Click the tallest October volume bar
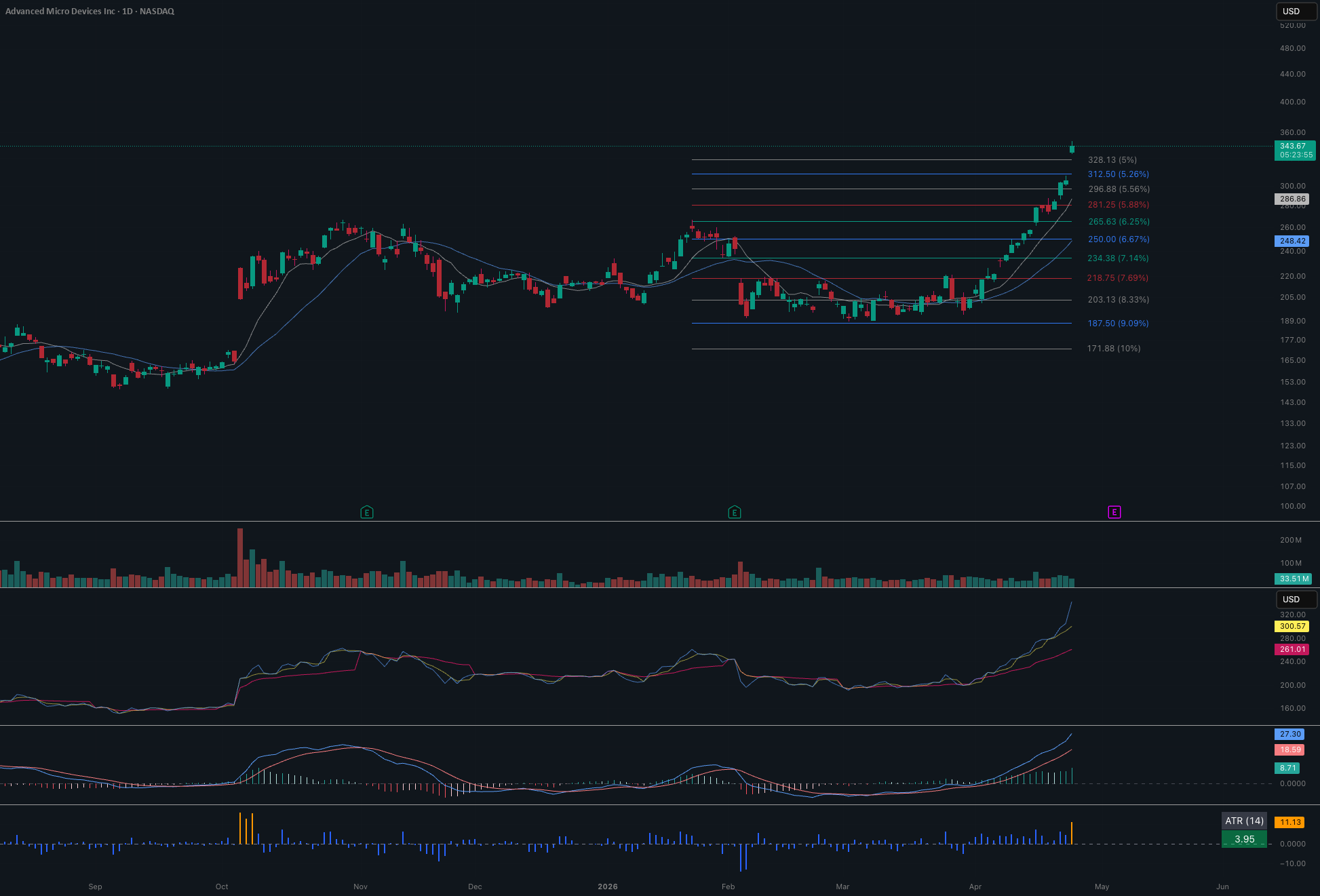 coord(240,558)
